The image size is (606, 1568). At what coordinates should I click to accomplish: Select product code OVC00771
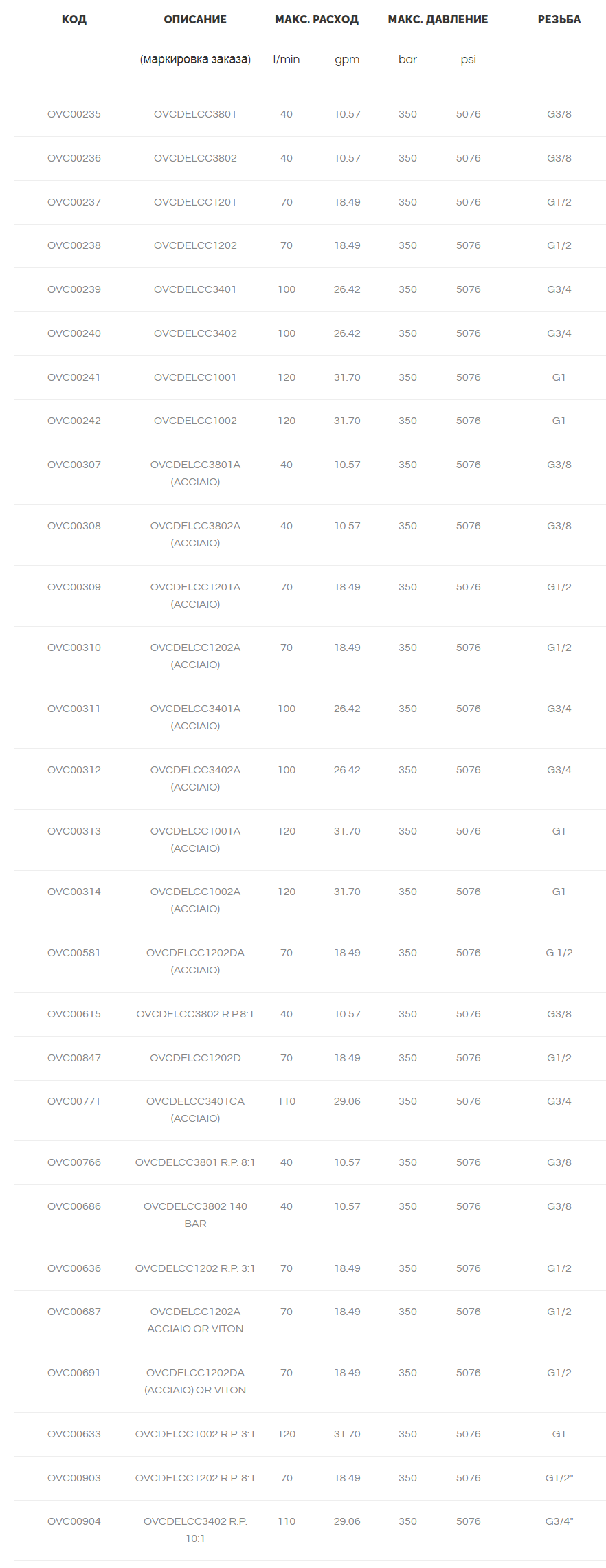point(74,1101)
